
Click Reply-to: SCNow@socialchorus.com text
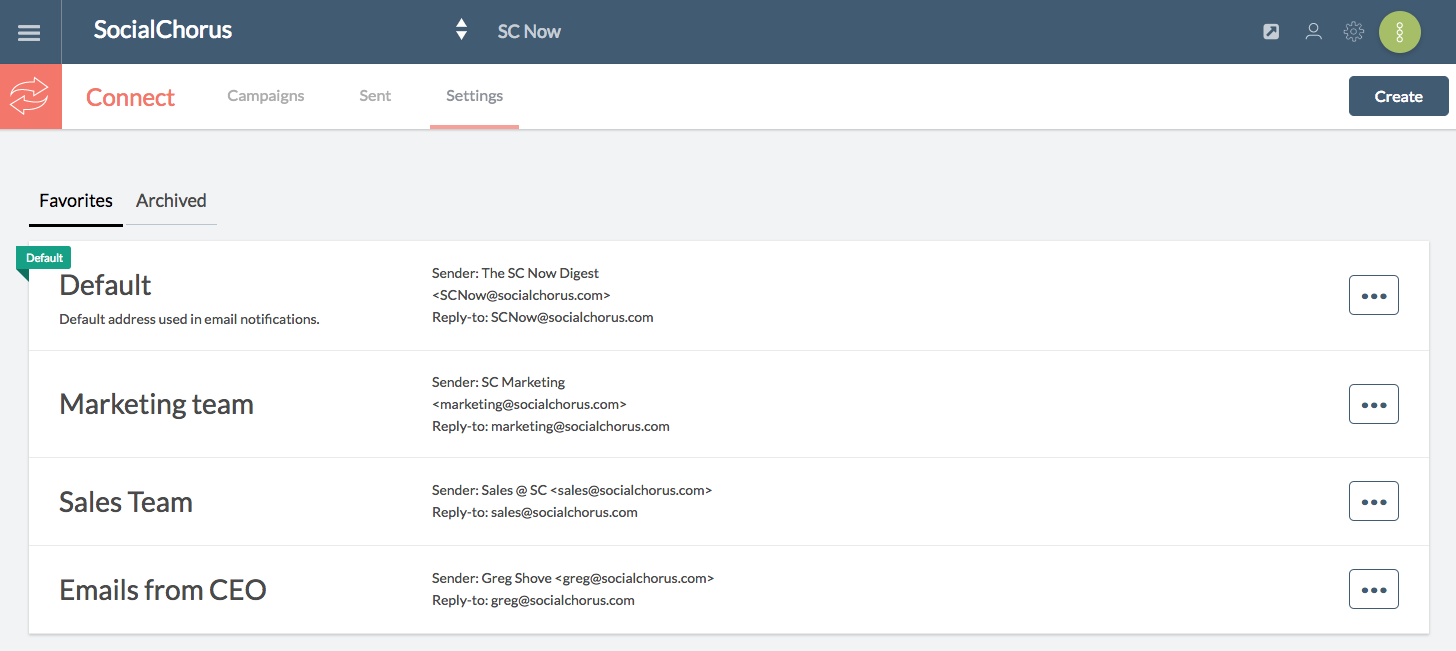pos(543,317)
